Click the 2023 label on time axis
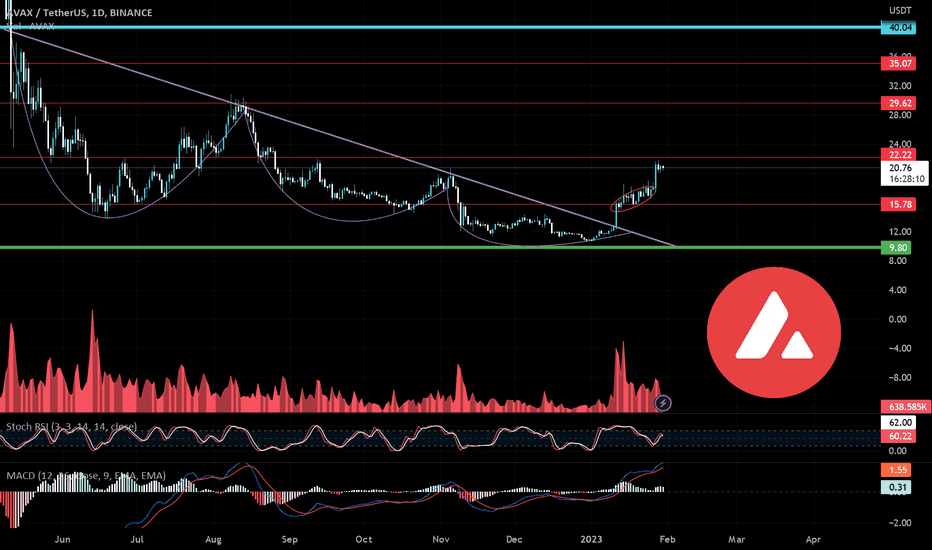Viewport: 932px width, 550px height. 591,539
